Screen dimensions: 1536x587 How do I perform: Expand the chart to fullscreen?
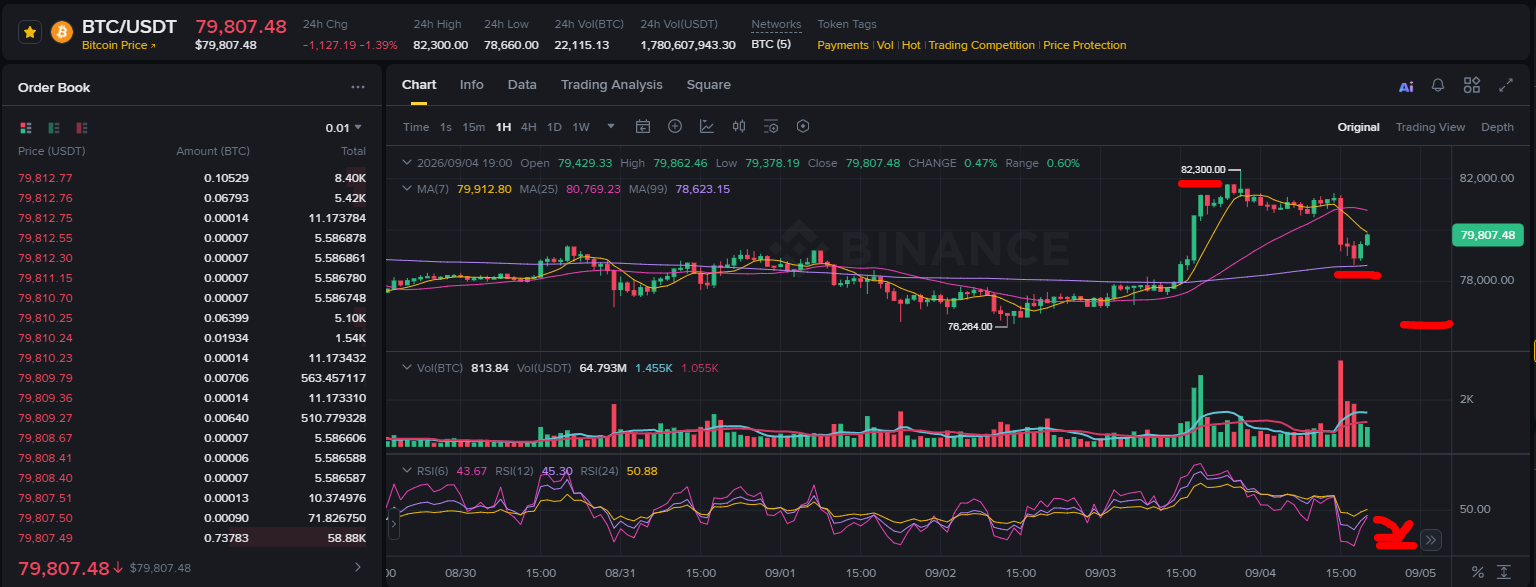pos(1505,86)
